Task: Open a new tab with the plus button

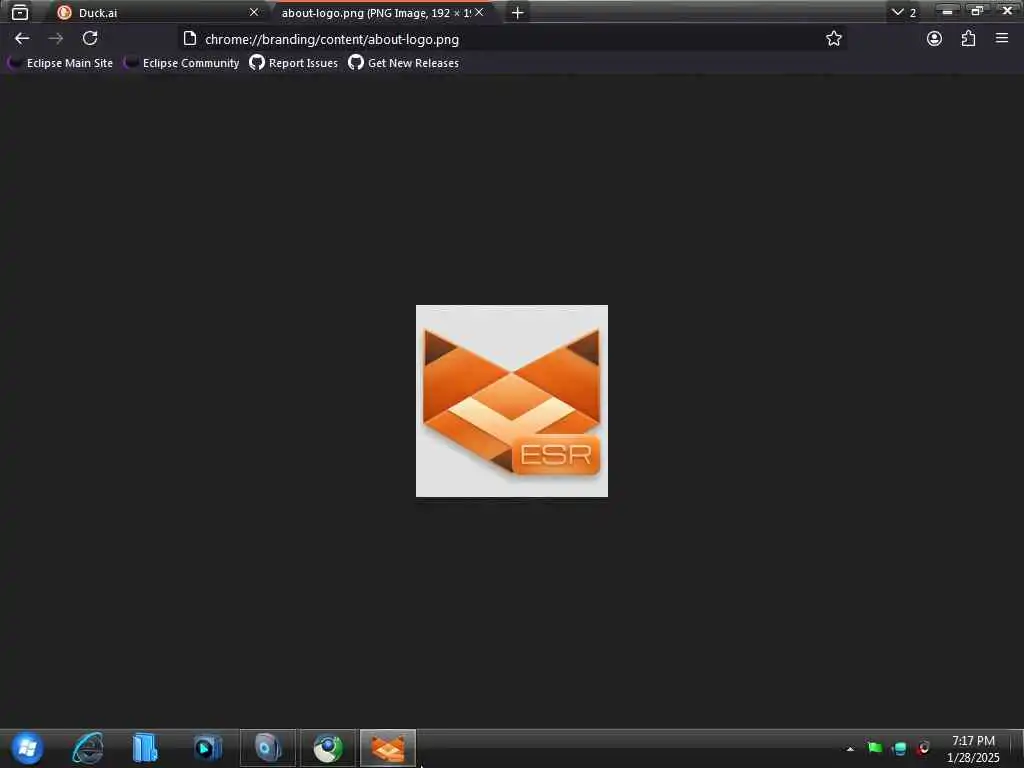Action: [517, 12]
